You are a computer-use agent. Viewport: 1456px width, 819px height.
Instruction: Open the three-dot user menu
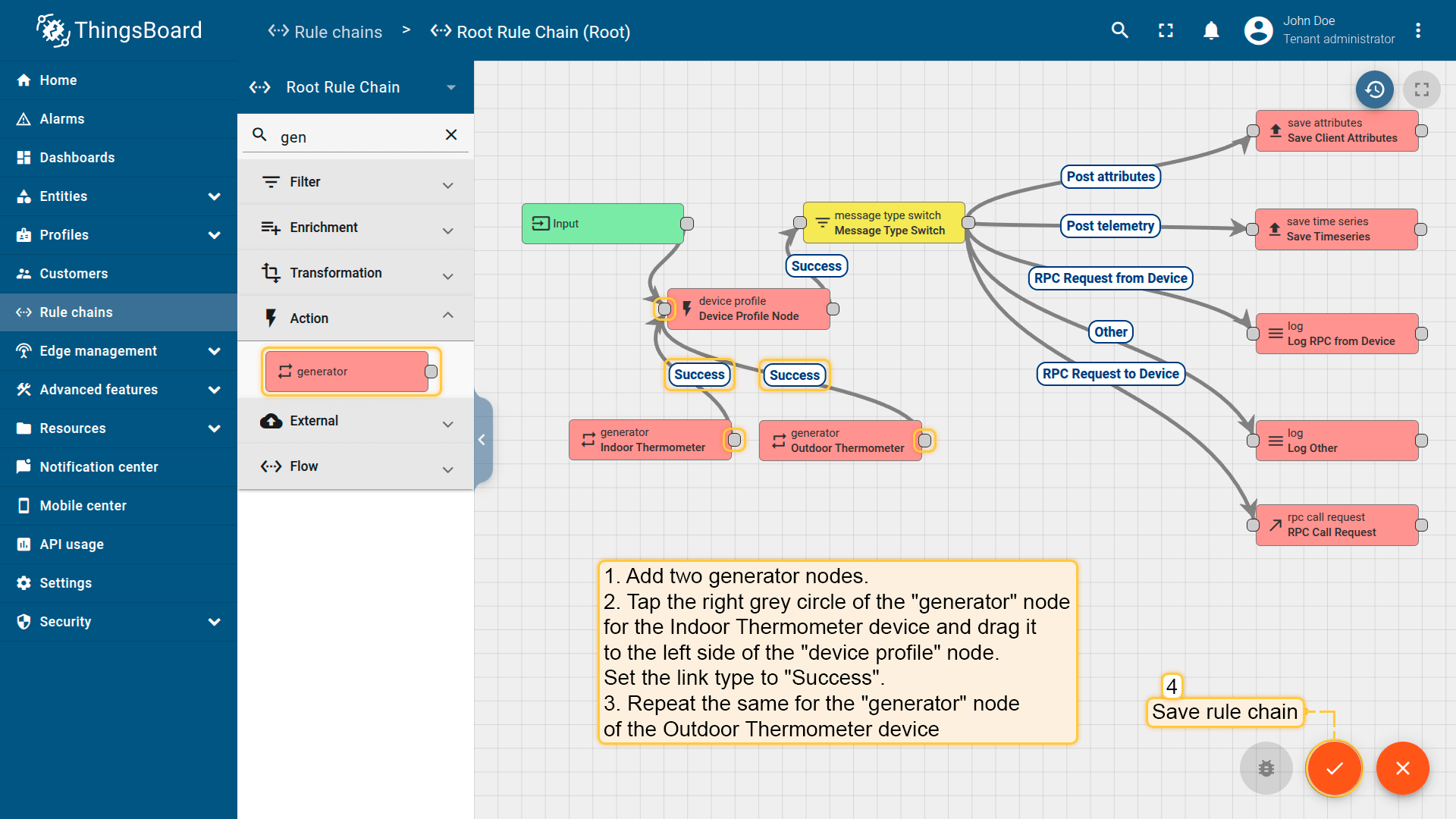pyautogui.click(x=1417, y=30)
